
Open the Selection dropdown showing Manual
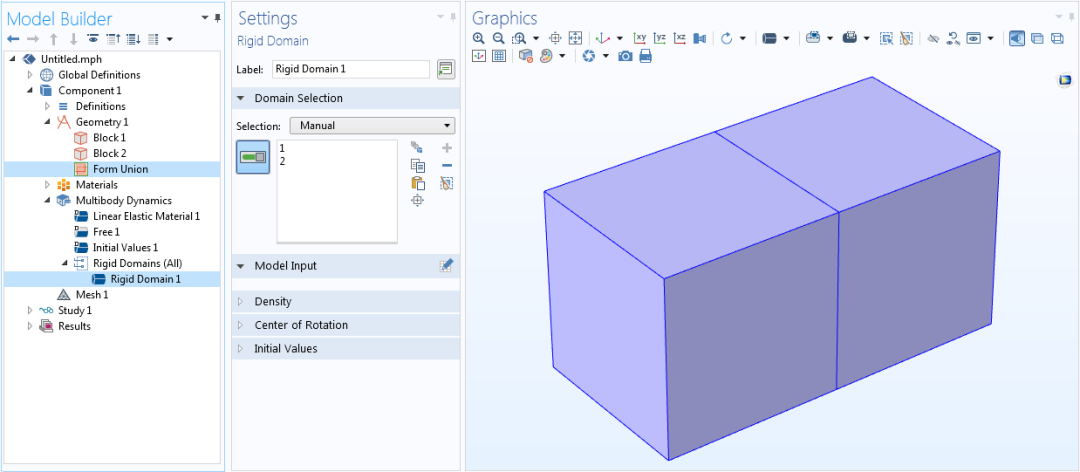(x=373, y=126)
